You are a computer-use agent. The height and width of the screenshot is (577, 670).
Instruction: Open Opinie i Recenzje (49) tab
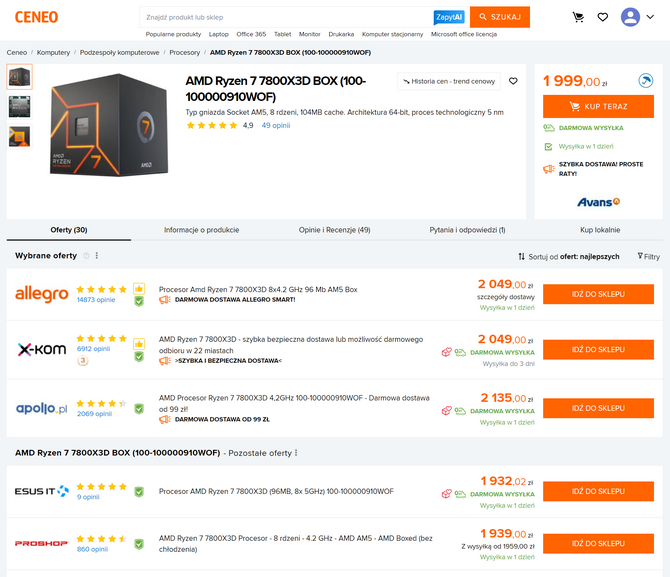[334, 230]
